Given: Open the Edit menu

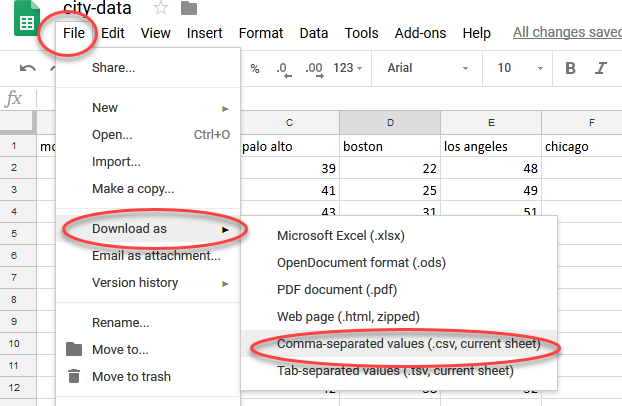Looking at the screenshot, I should coord(113,33).
